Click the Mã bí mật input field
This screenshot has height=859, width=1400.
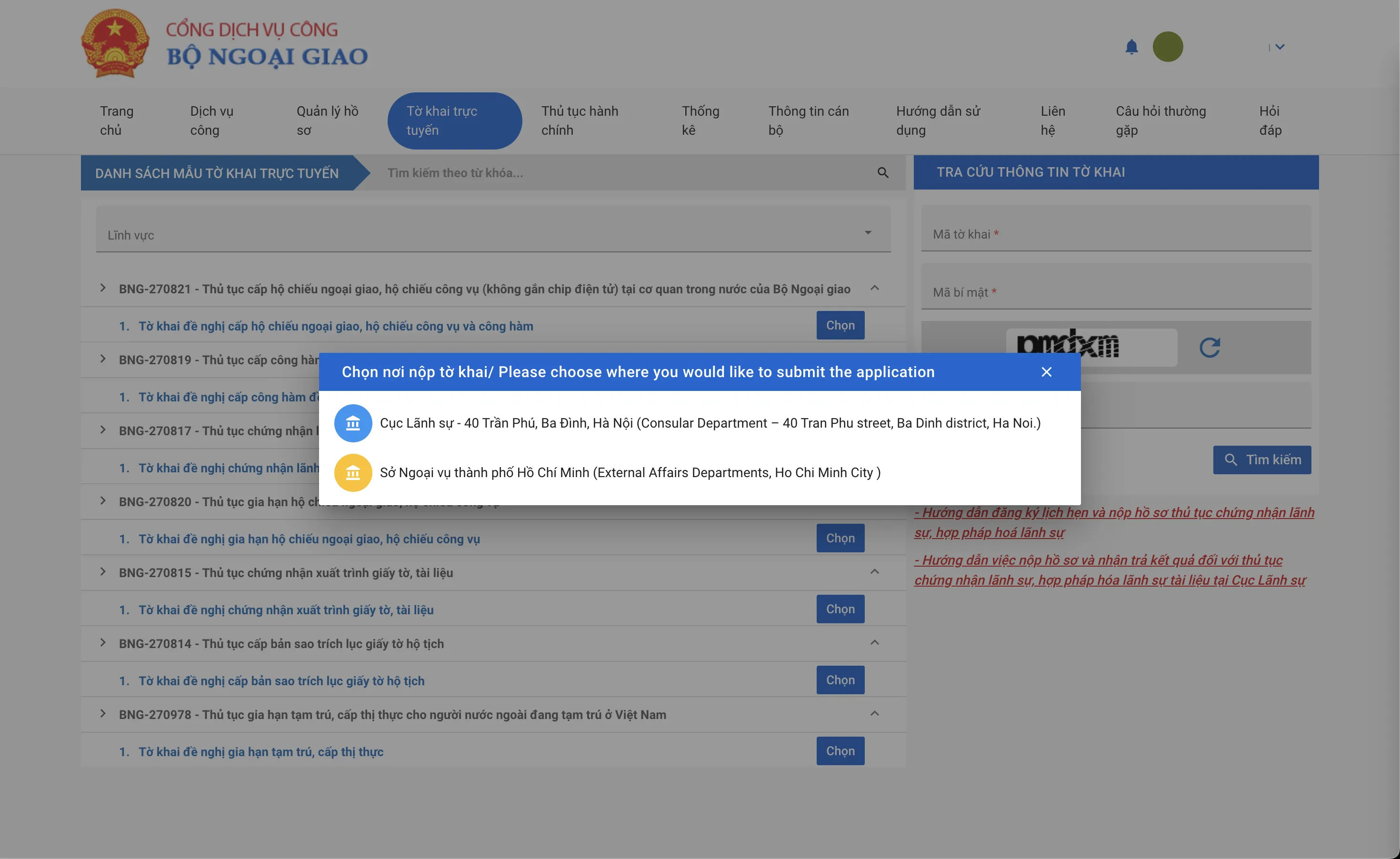[x=1115, y=292]
